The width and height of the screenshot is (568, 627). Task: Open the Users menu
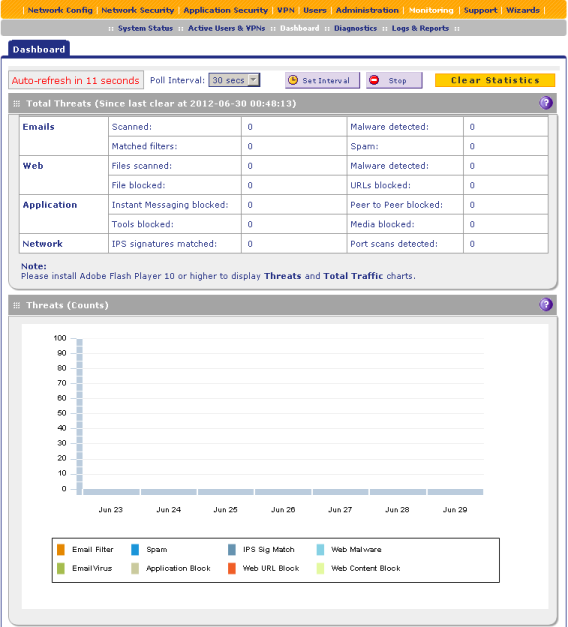(315, 10)
